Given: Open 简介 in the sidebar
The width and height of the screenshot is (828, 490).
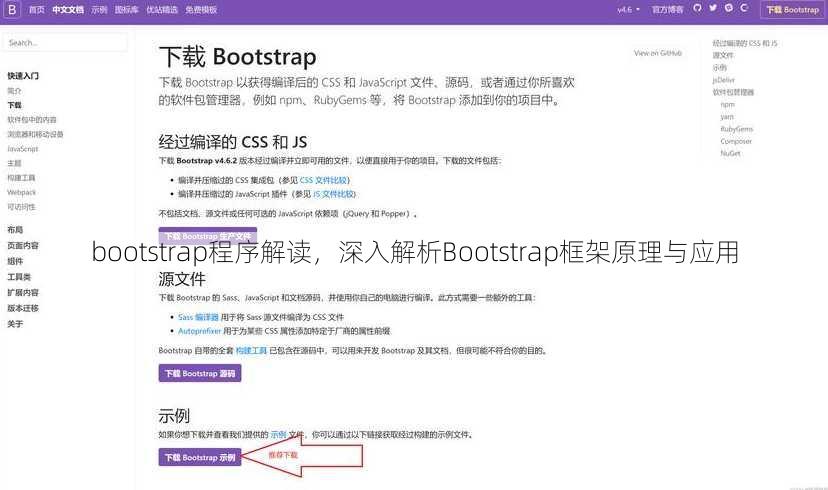Looking at the screenshot, I should point(14,91).
